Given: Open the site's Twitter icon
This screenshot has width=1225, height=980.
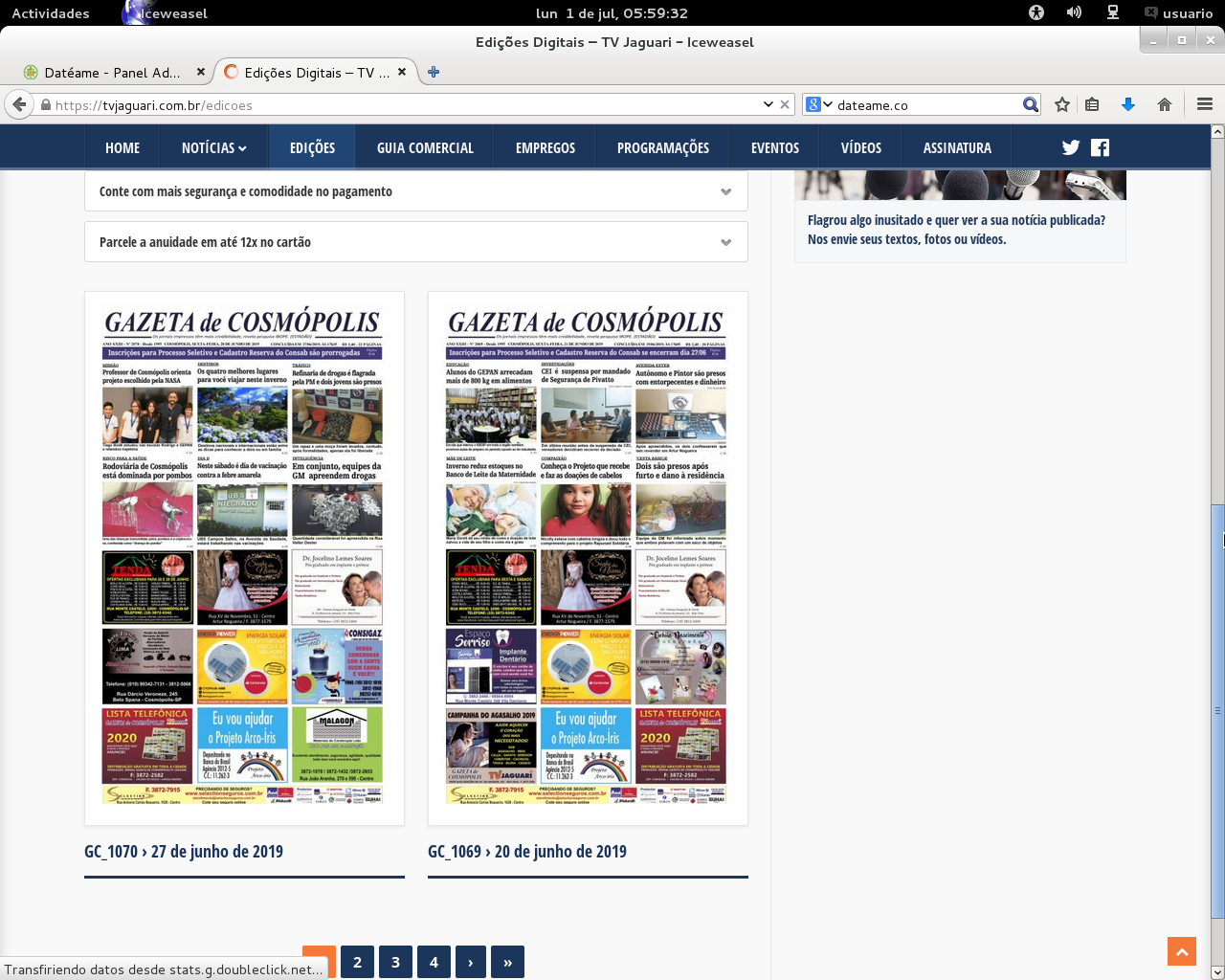Looking at the screenshot, I should 1071,147.
